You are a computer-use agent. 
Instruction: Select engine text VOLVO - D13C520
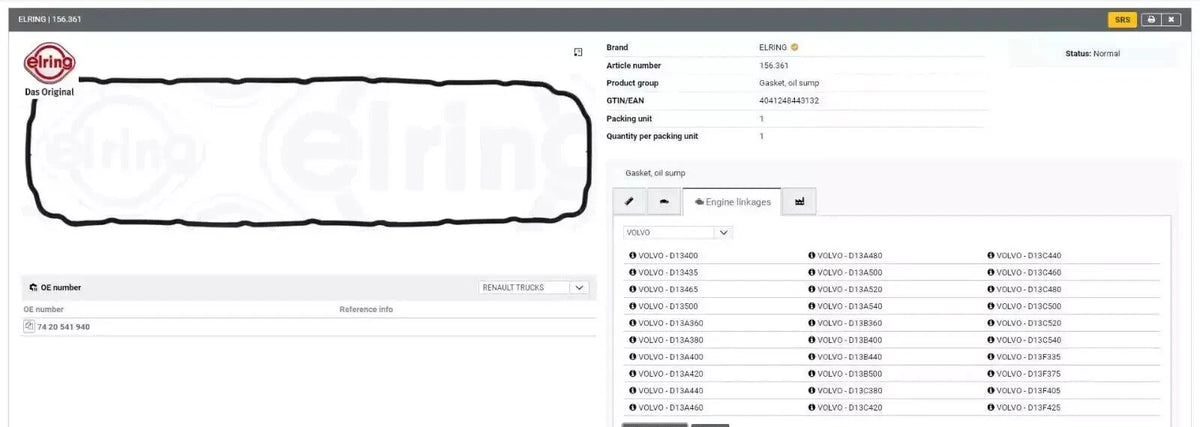1029,323
